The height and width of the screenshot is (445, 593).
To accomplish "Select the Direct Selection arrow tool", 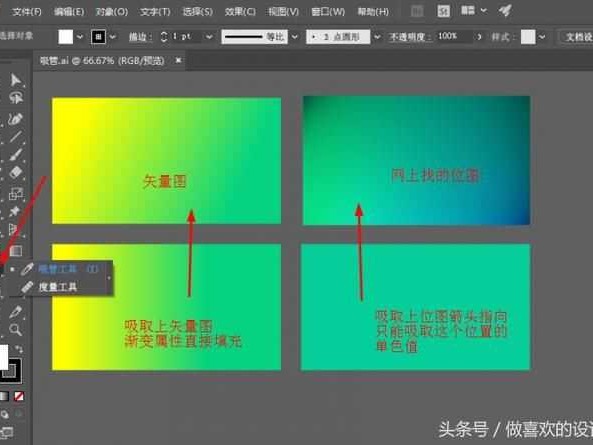I will [x=16, y=80].
